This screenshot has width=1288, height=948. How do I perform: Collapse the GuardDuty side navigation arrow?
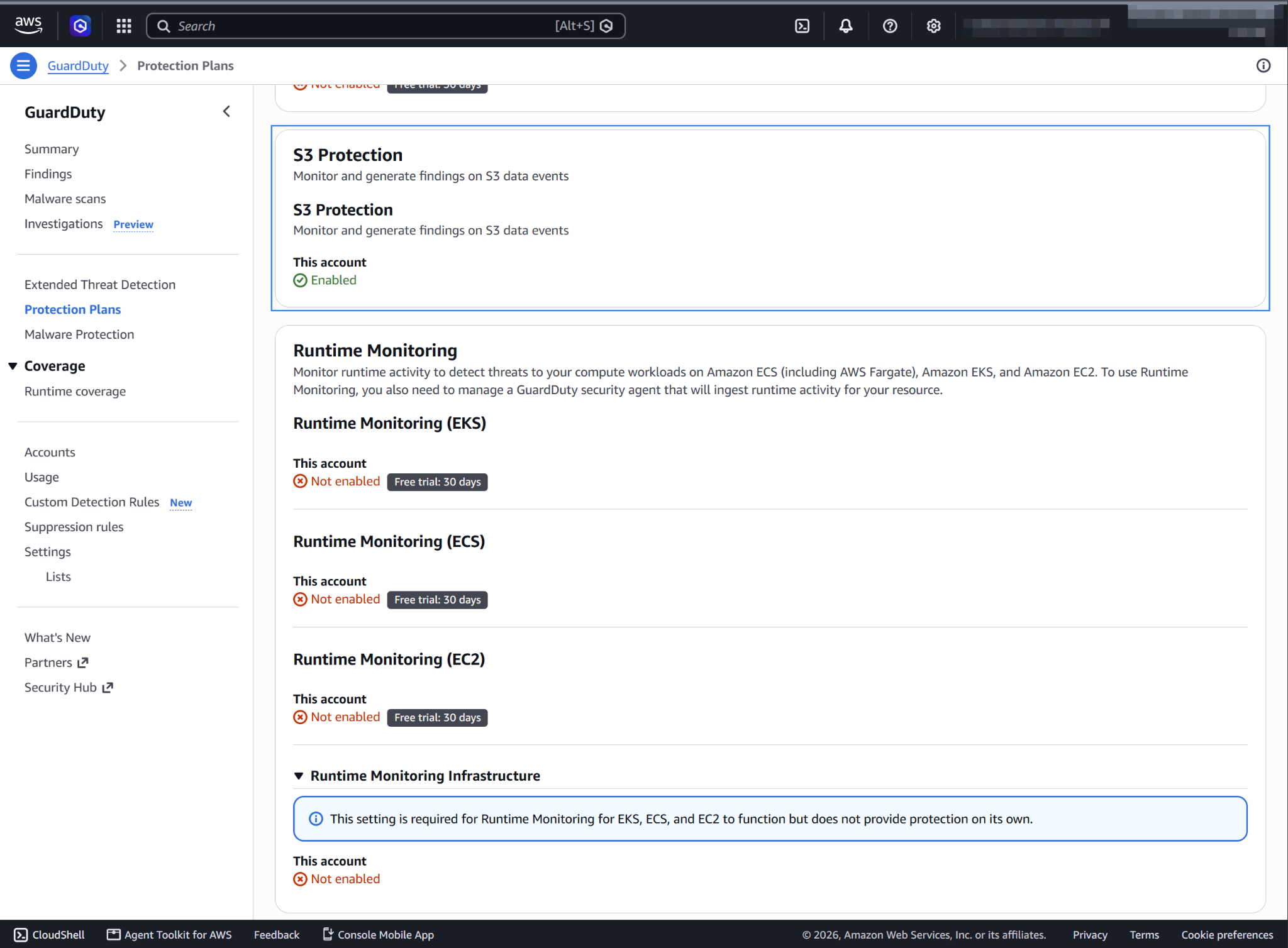pos(226,111)
